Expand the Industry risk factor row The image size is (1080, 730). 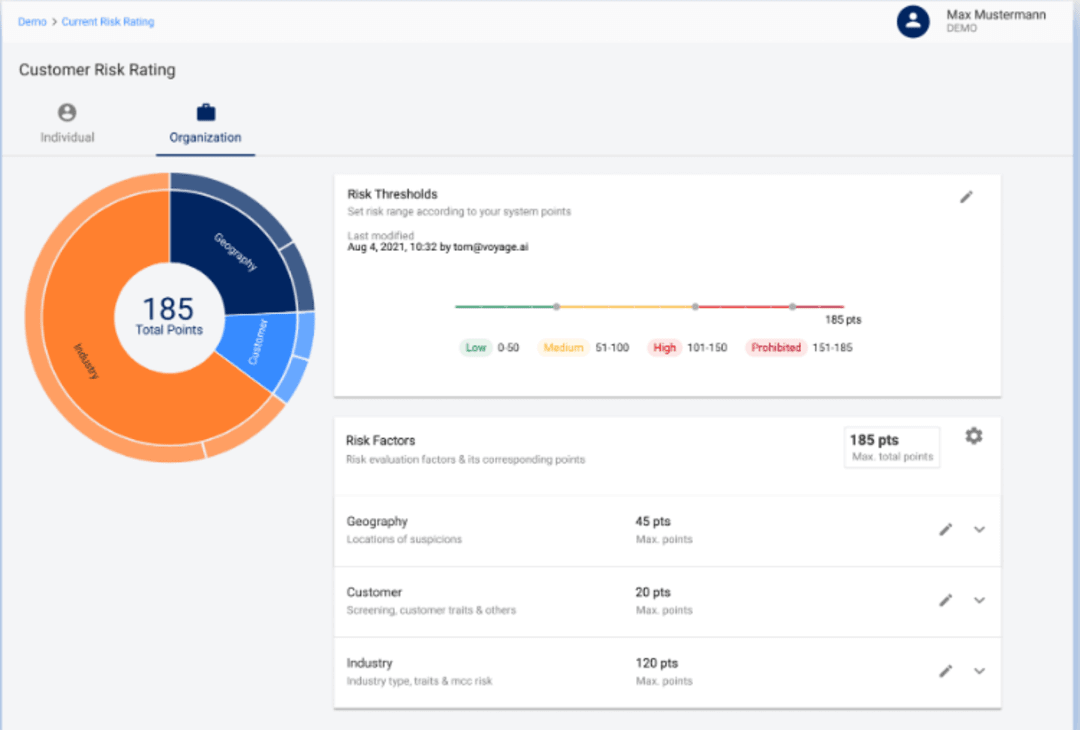click(x=979, y=671)
